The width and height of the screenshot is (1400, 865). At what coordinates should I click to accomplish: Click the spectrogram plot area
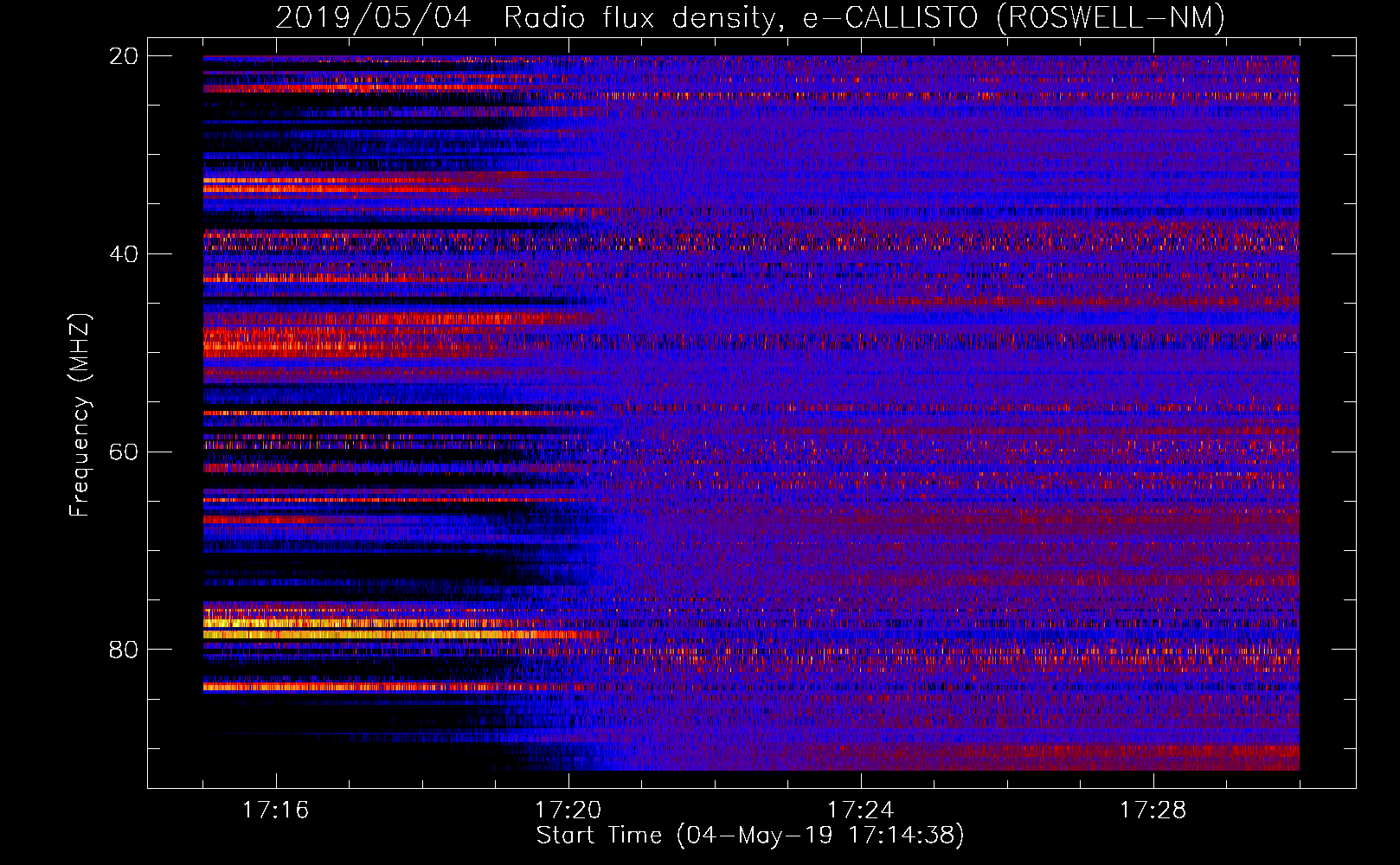(x=751, y=413)
